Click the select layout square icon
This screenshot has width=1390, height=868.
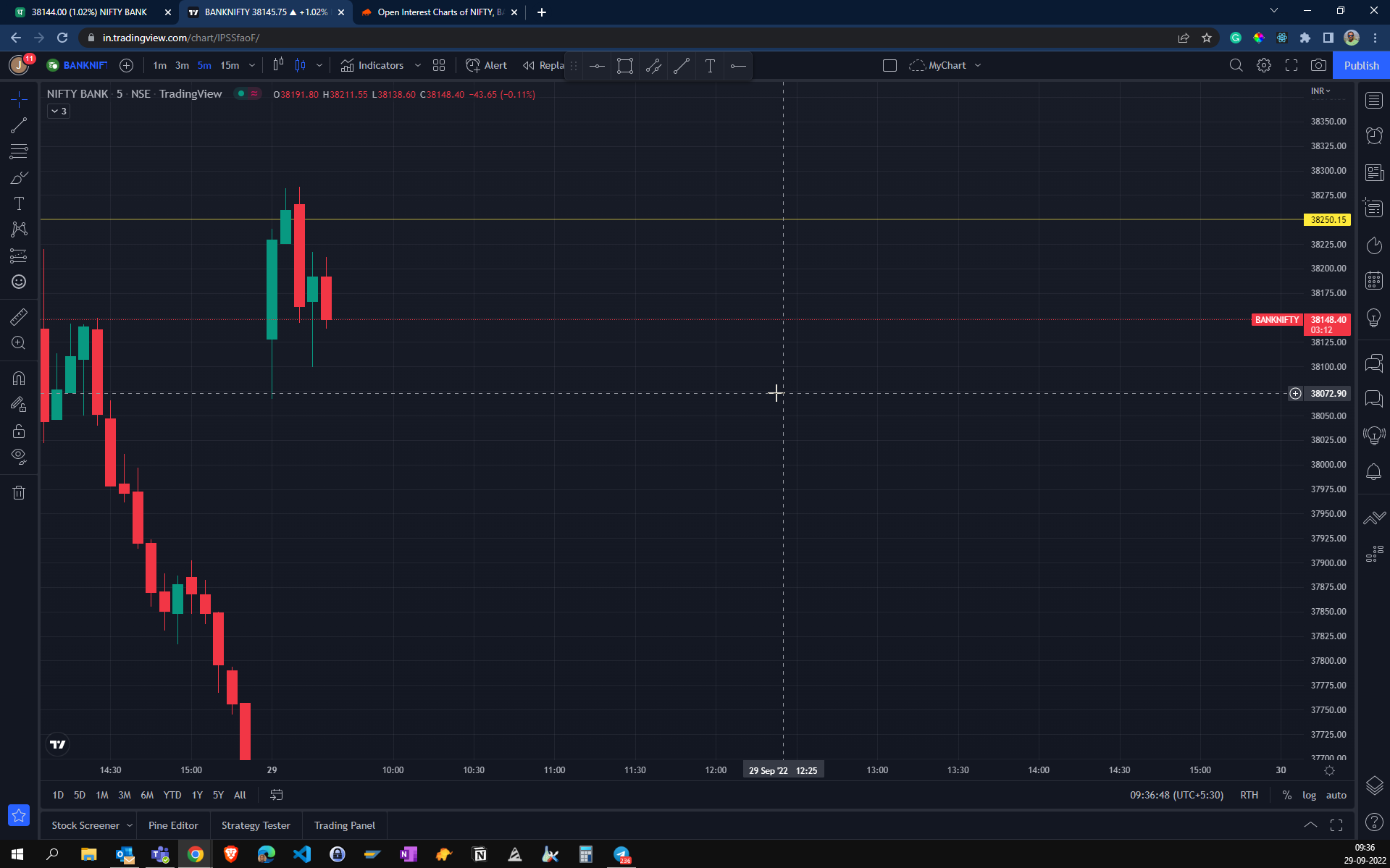pyautogui.click(x=889, y=65)
